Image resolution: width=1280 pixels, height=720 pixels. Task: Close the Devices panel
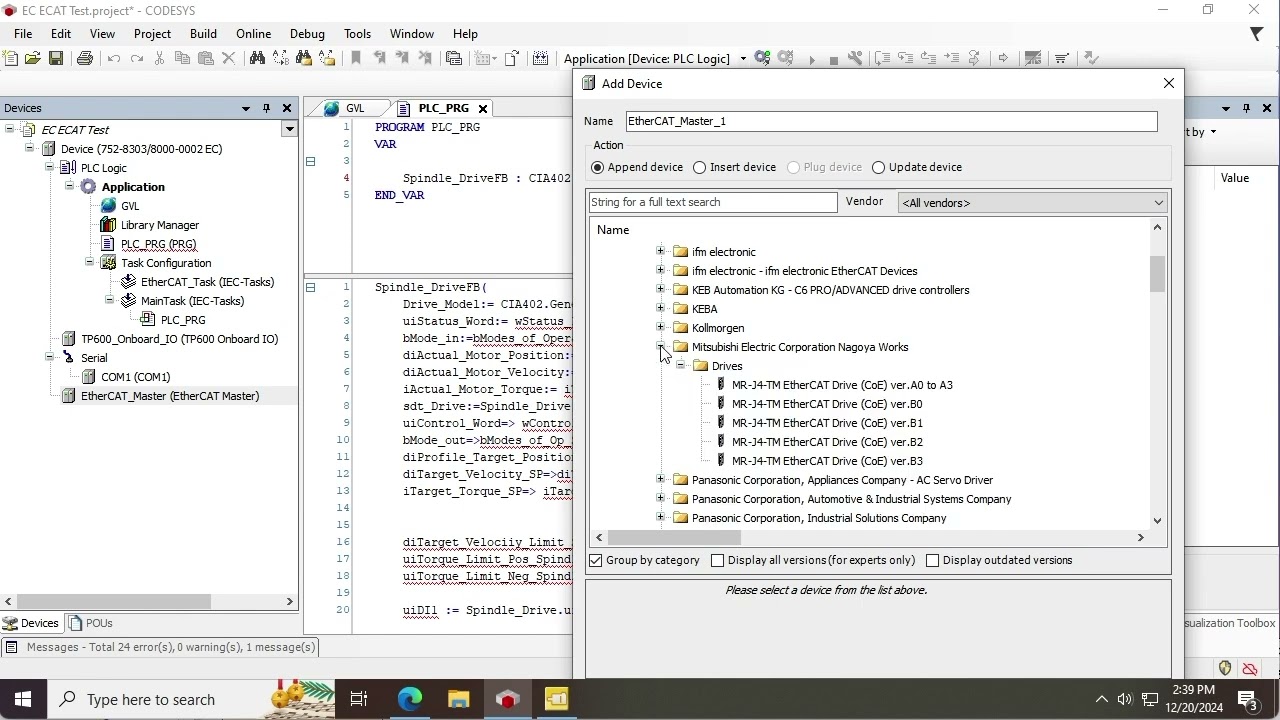coord(287,108)
